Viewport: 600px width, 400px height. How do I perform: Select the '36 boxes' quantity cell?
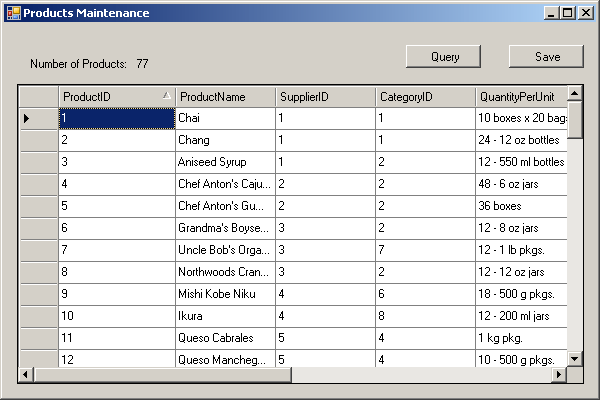(520, 206)
